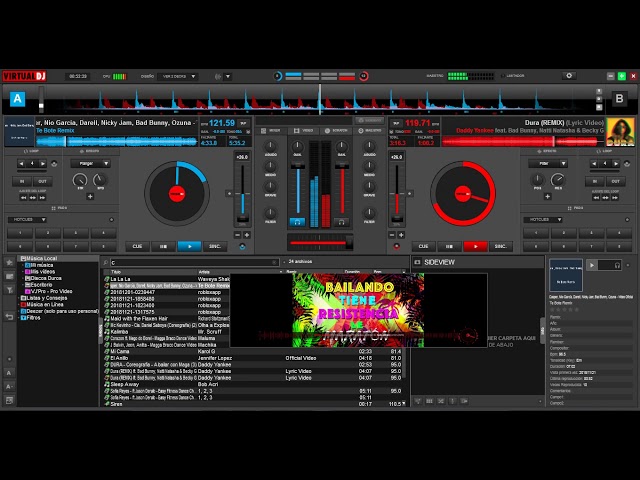Click the deck B loop double arrow
This screenshot has width=640, height=480.
click(615, 164)
